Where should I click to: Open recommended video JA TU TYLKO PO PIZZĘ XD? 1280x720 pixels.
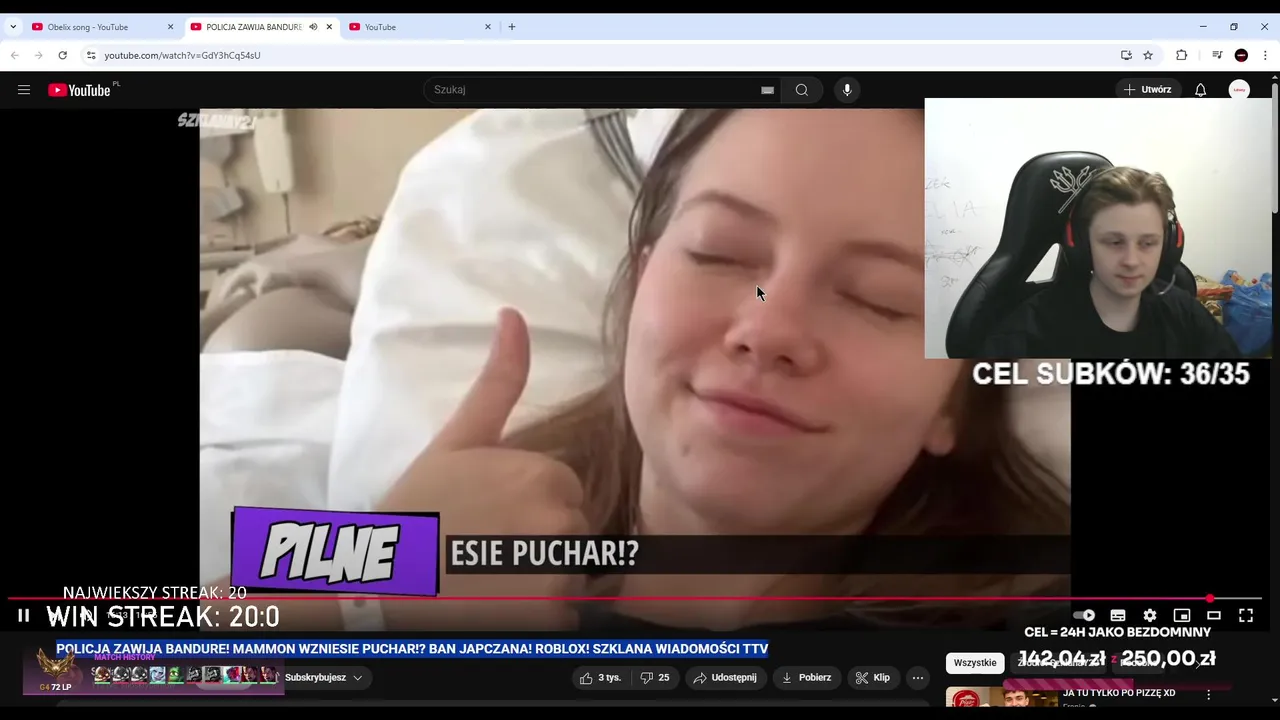point(1119,693)
